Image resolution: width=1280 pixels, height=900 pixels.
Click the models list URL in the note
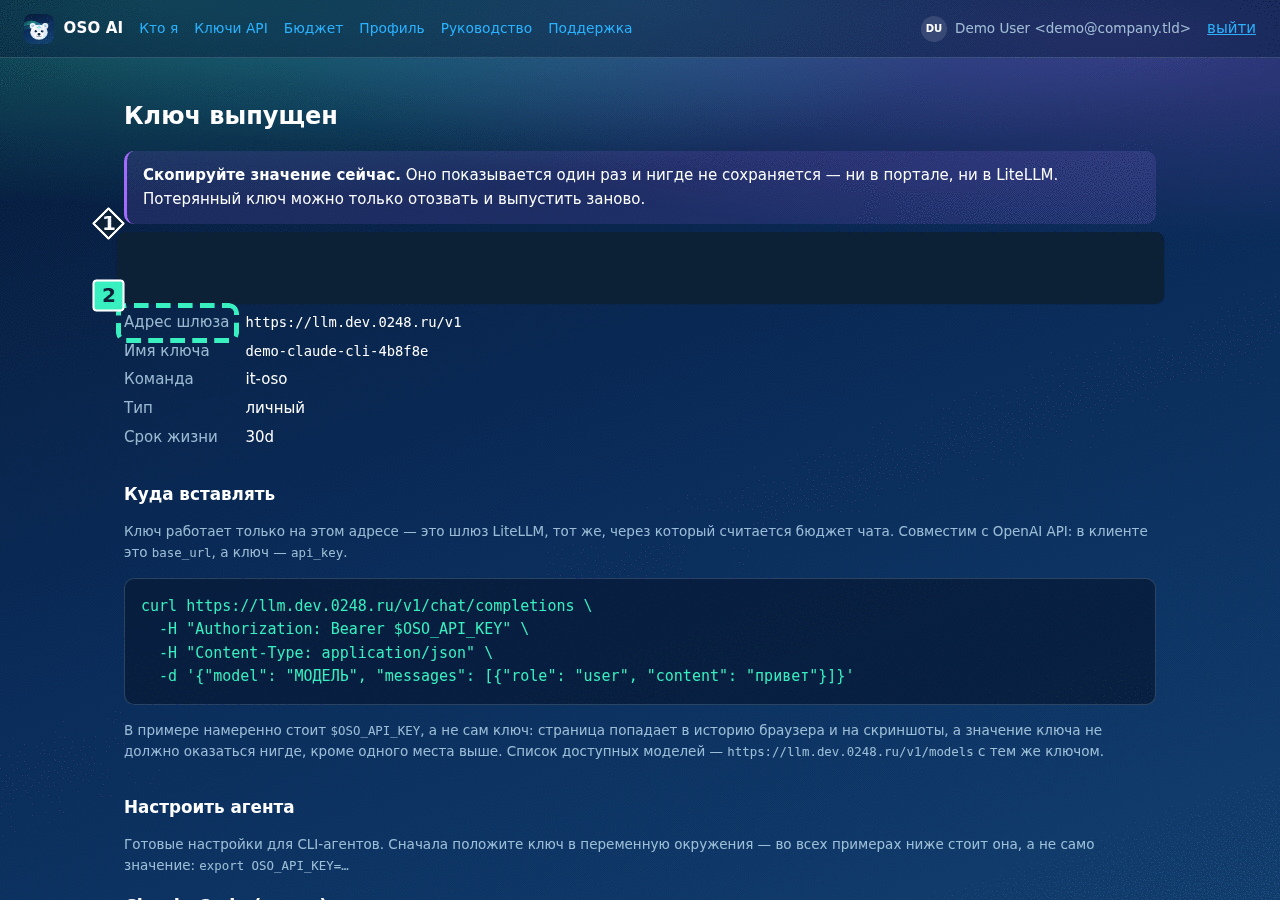pyautogui.click(x=850, y=752)
